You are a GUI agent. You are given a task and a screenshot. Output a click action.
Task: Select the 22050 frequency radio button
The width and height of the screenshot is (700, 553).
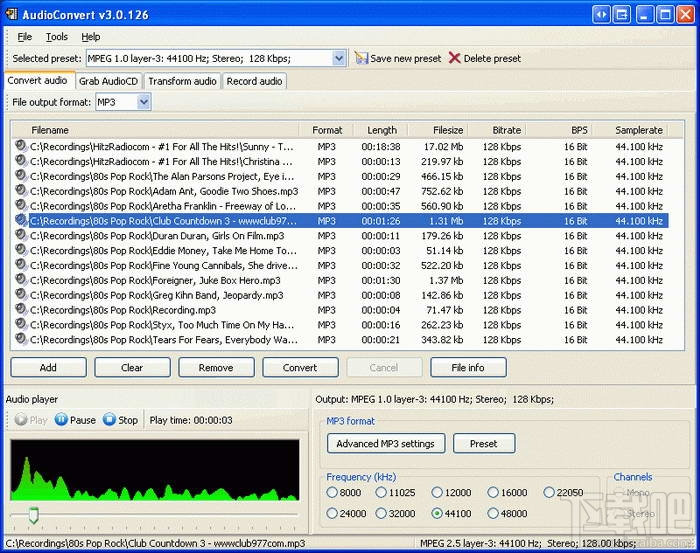coord(549,493)
